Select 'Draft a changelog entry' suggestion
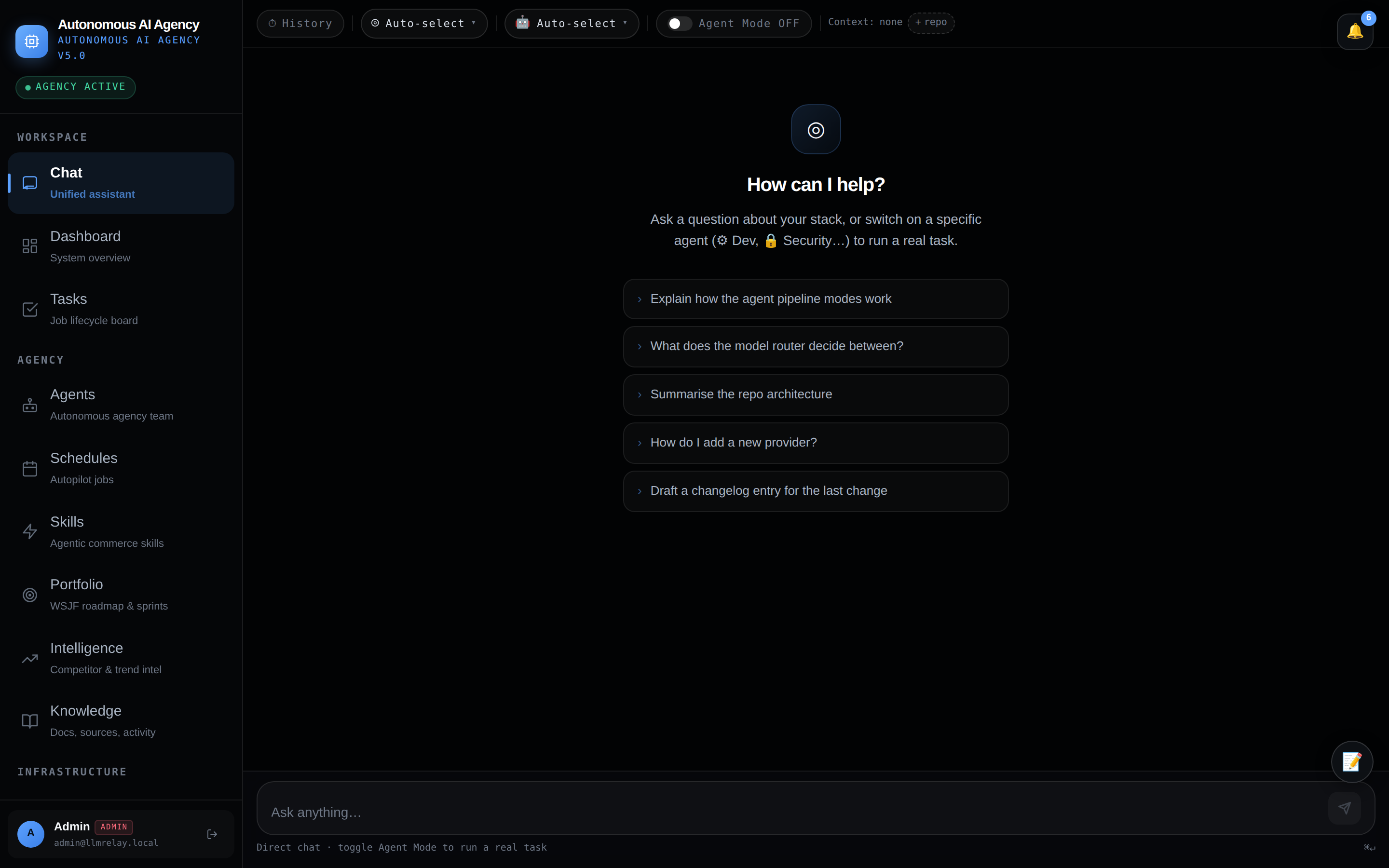 coord(816,491)
